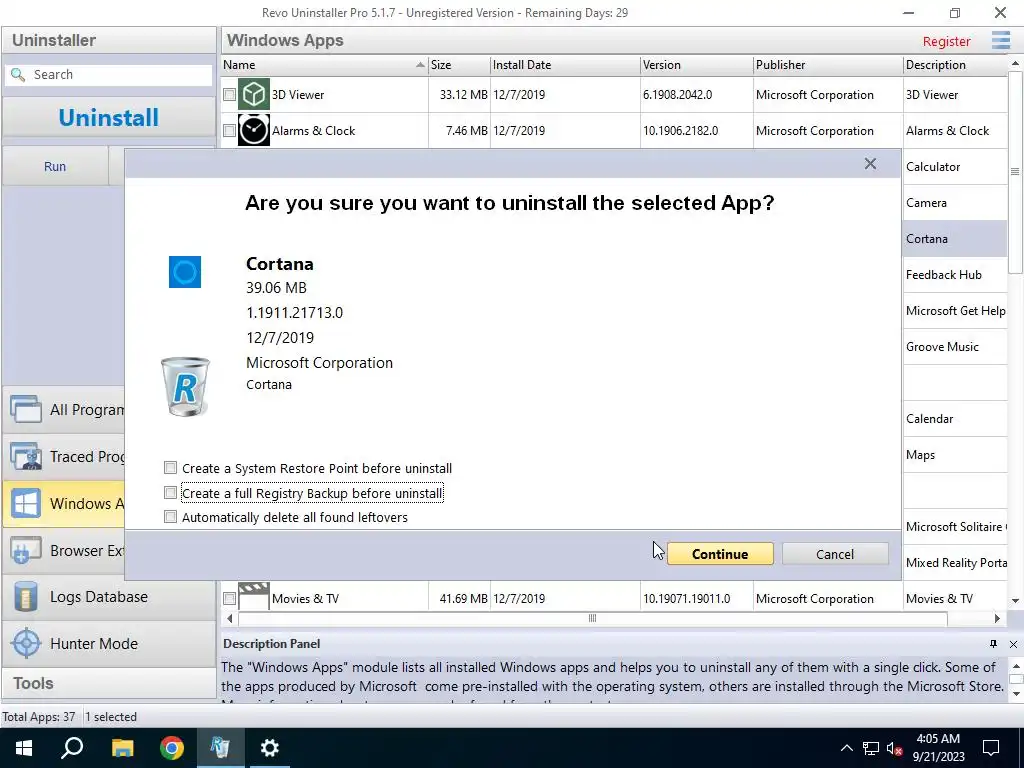Select the Cortana description cell
The width and height of the screenshot is (1024, 768).
(x=955, y=238)
